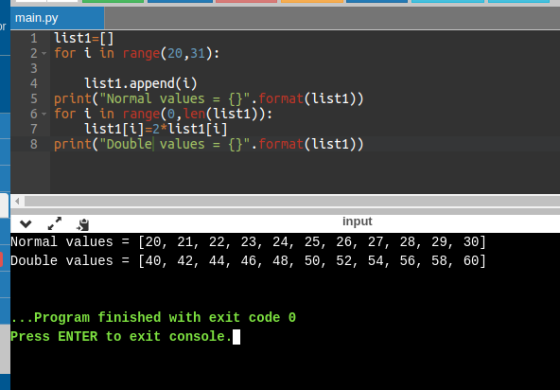Place cursor on 'list1=[]' code line

point(84,38)
